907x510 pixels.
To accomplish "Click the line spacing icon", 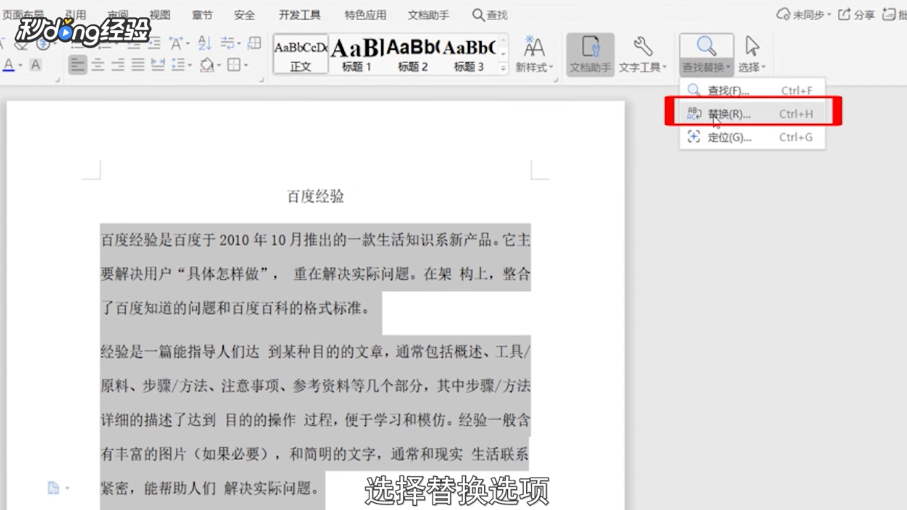I will pos(179,65).
